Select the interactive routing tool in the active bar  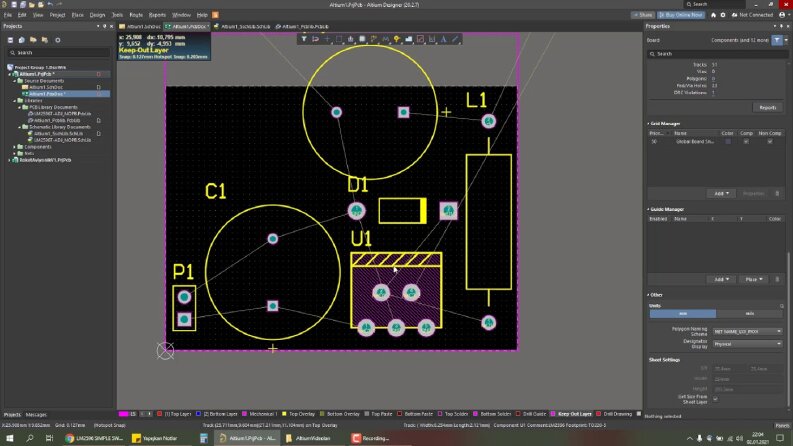(x=374, y=39)
